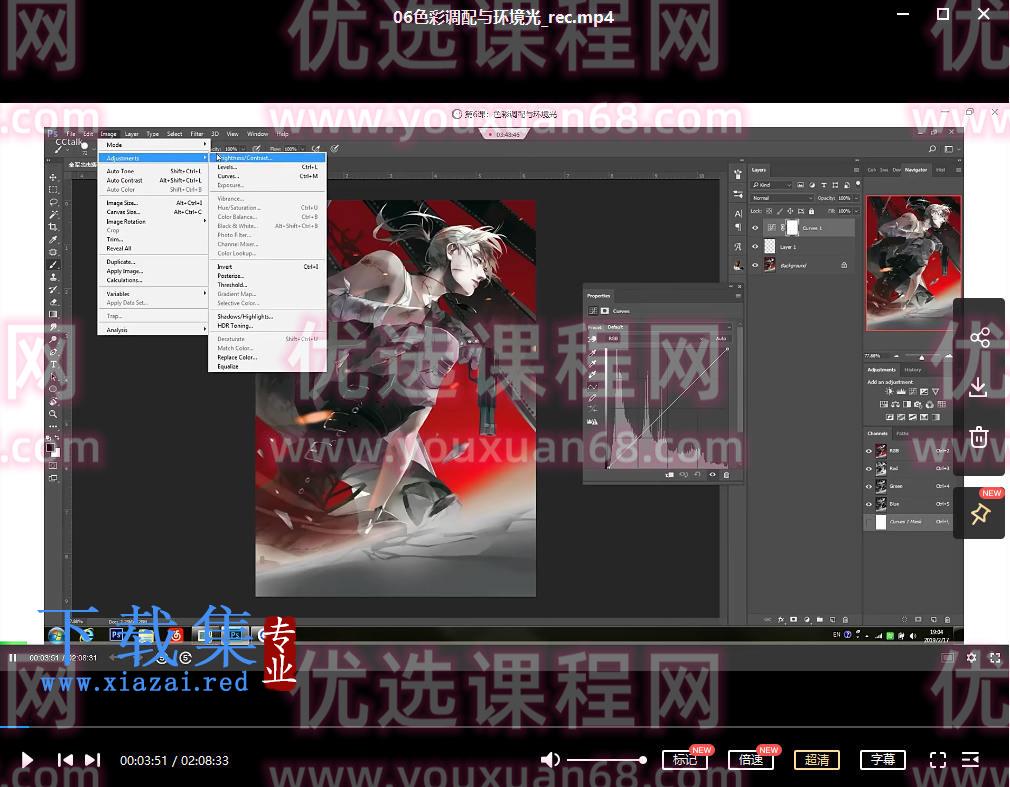This screenshot has width=1010, height=787.
Task: Choose Levels from the Adjustments submenu
Action: click(x=267, y=167)
